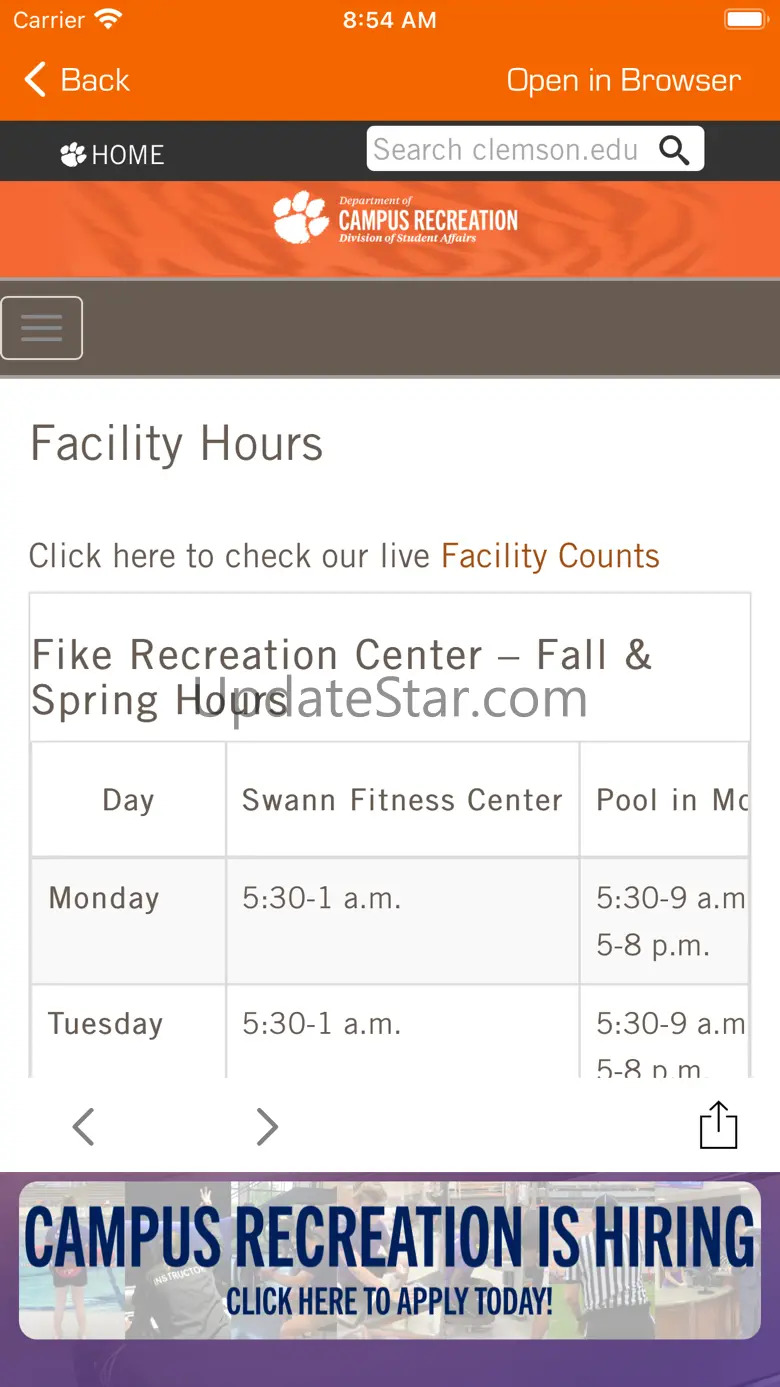Tap the Back text label

95,80
